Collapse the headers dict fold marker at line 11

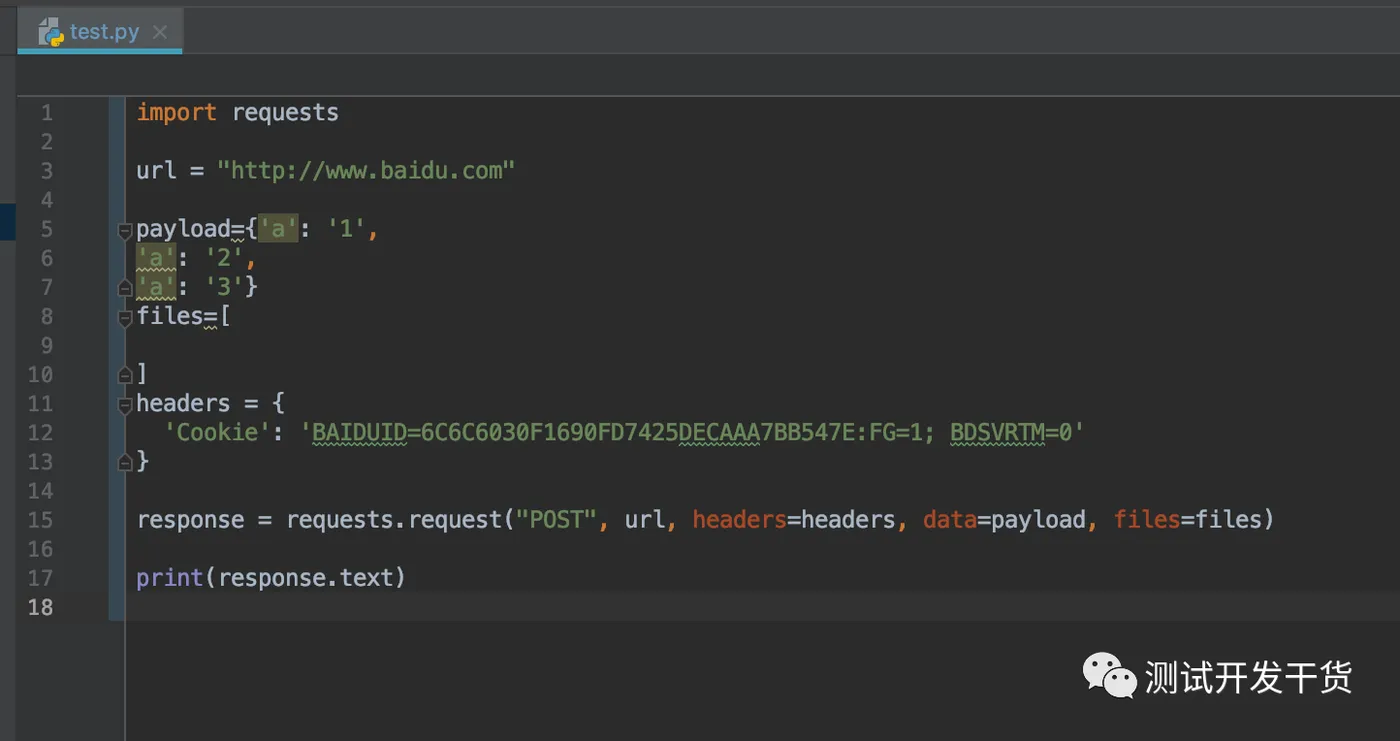pos(125,405)
